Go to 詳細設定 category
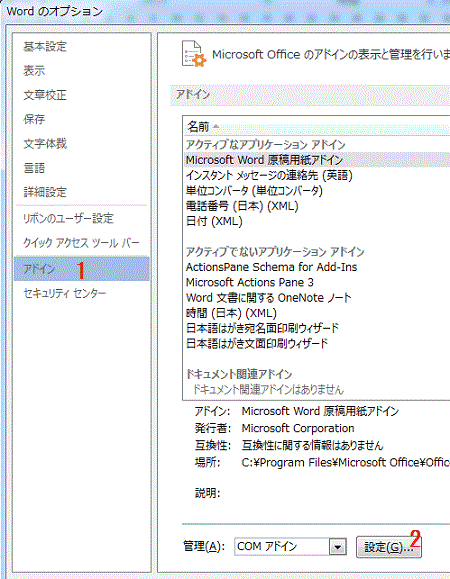 point(45,192)
